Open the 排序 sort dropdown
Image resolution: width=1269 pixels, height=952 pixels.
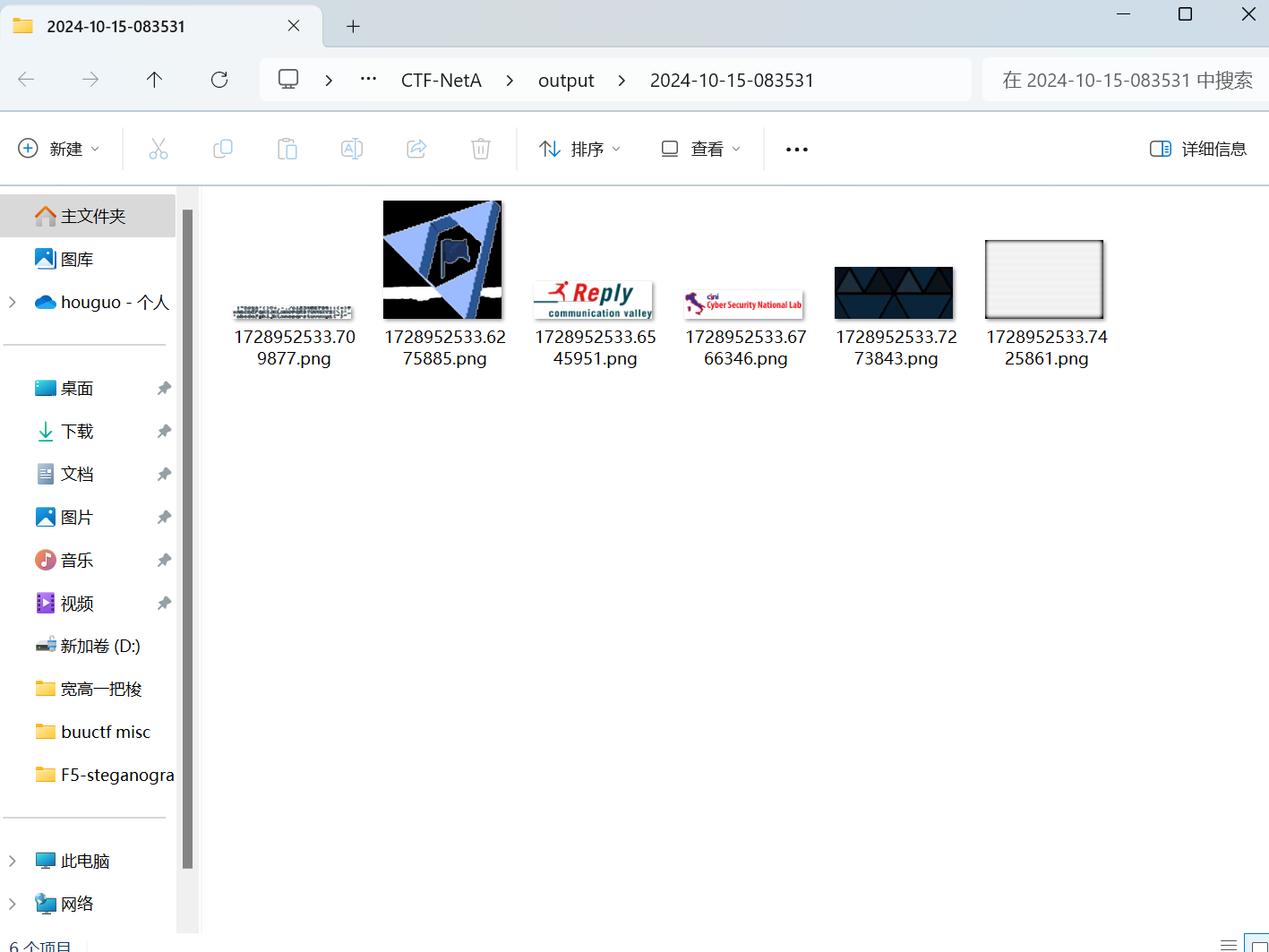[x=580, y=149]
